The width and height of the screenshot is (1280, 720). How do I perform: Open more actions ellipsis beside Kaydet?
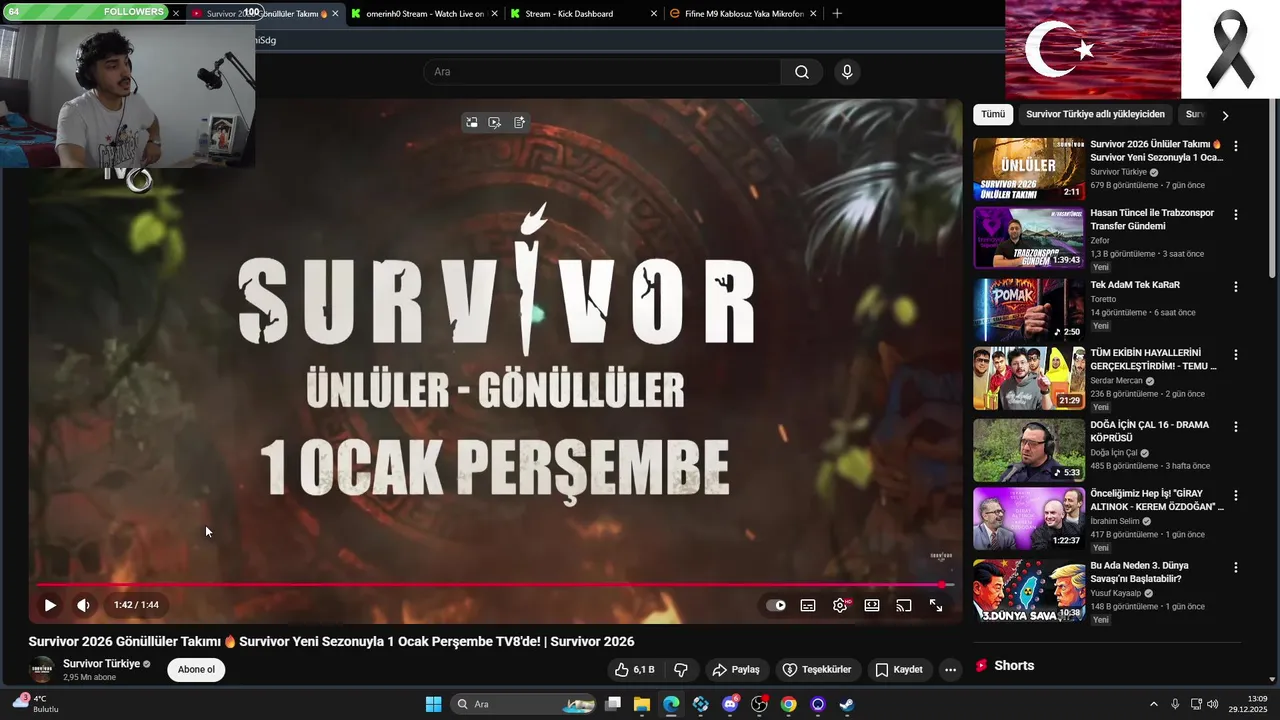(x=951, y=670)
